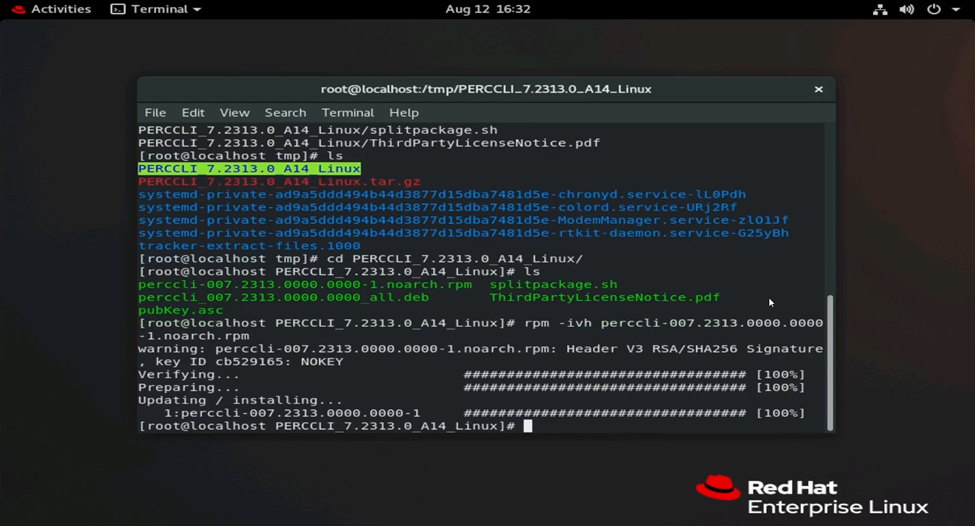Click the cursor at the last prompt
The height and width of the screenshot is (526, 975).
click(528, 426)
